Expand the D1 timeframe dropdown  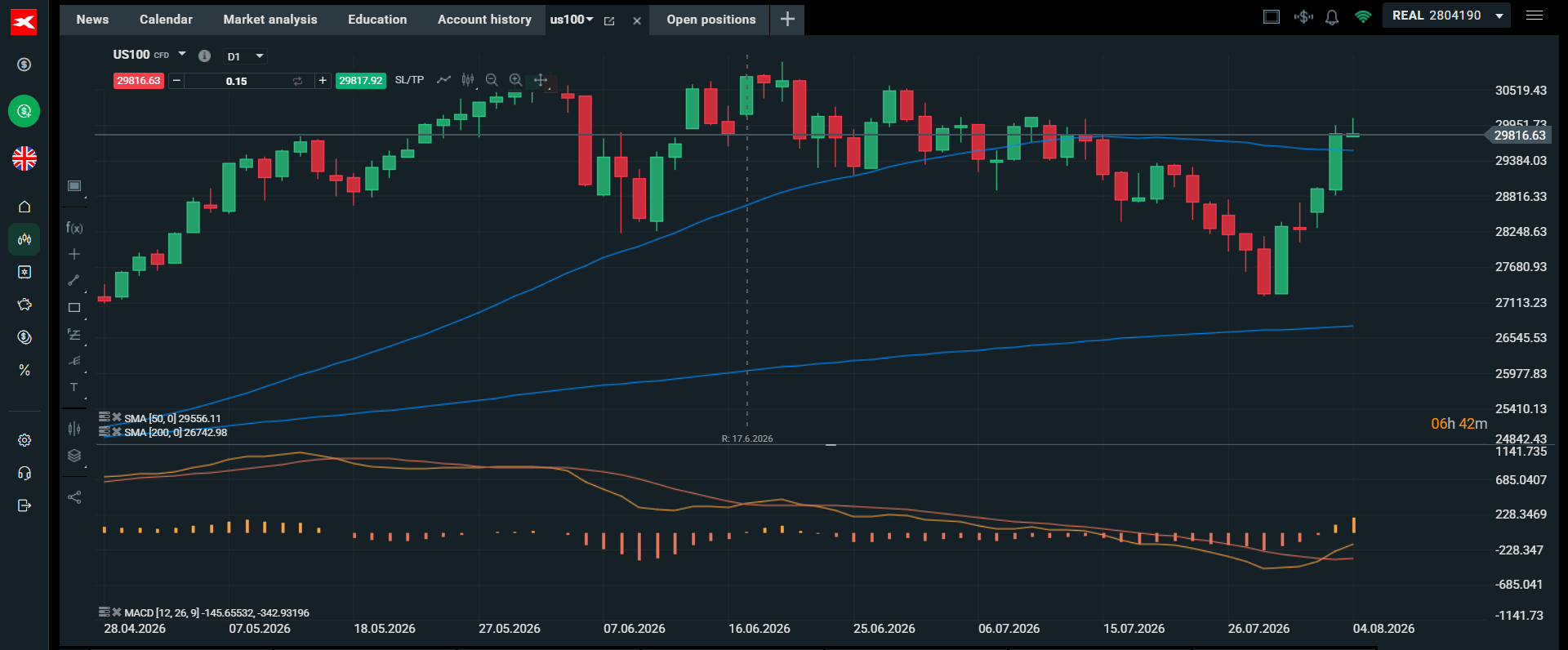tap(246, 56)
